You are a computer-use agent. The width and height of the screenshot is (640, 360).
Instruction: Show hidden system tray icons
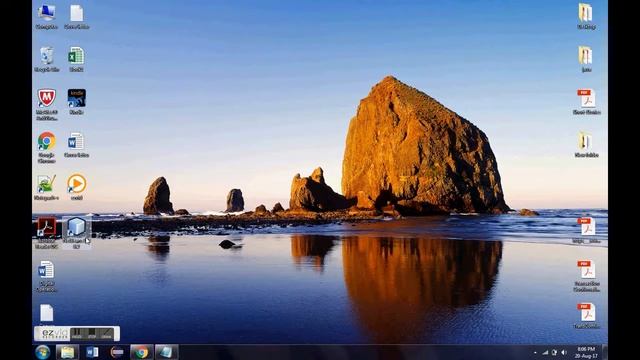pyautogui.click(x=535, y=352)
